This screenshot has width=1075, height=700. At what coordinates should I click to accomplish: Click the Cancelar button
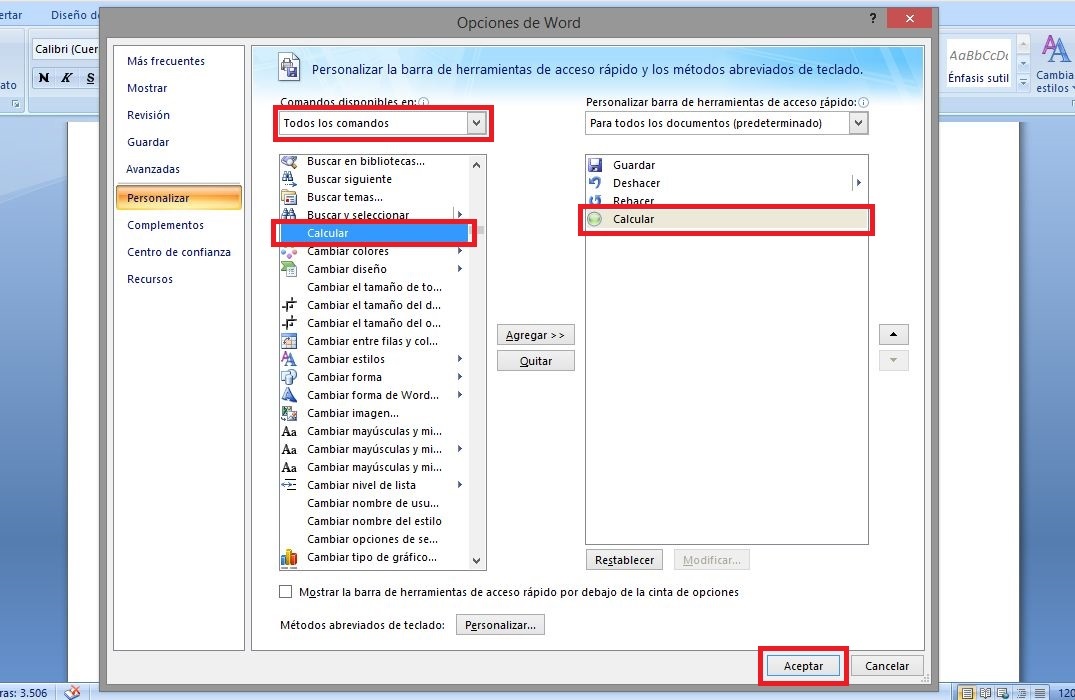click(887, 666)
